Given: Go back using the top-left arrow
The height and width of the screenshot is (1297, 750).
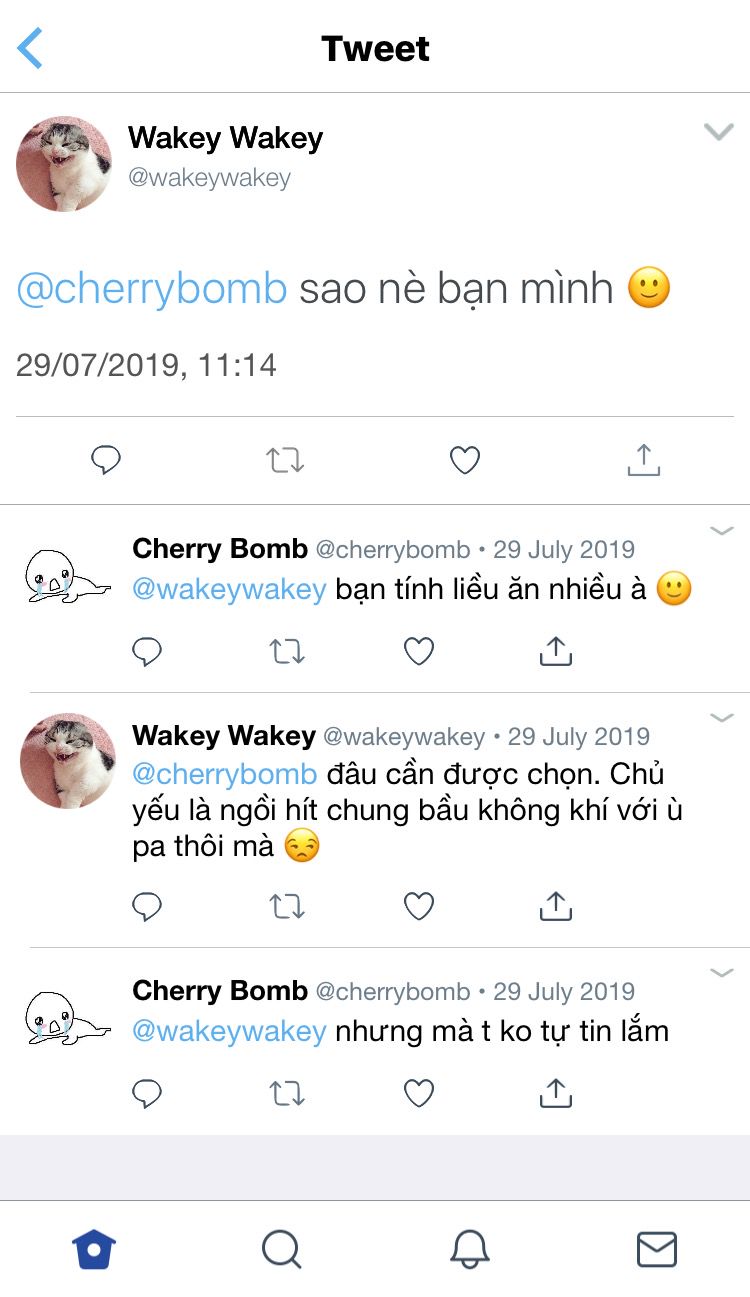Looking at the screenshot, I should coord(30,48).
